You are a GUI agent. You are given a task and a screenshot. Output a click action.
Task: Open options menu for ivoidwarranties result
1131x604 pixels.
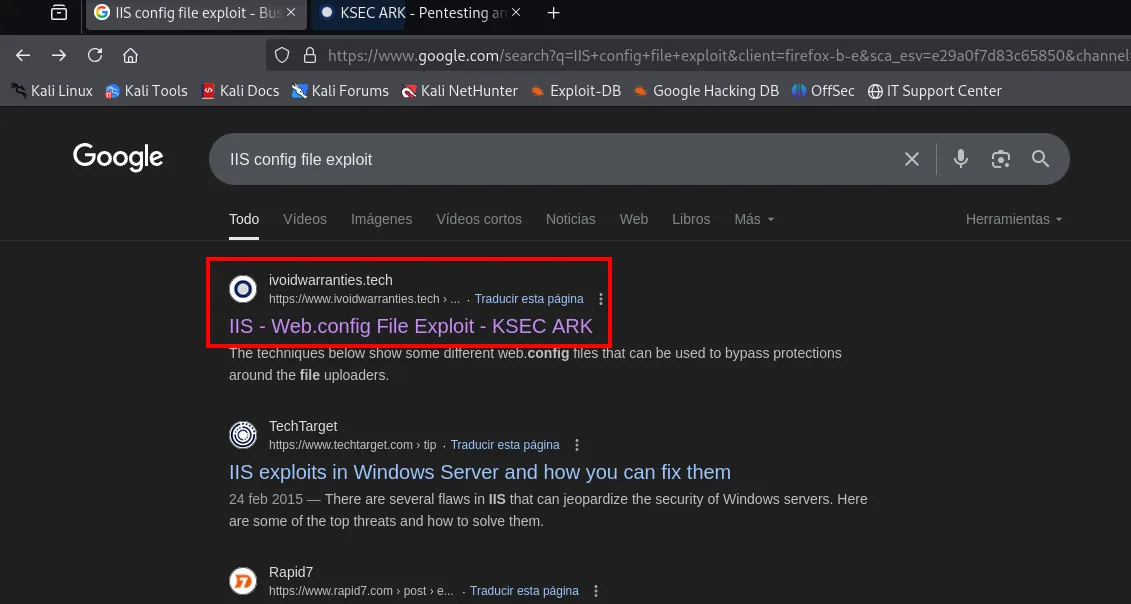pyautogui.click(x=601, y=299)
